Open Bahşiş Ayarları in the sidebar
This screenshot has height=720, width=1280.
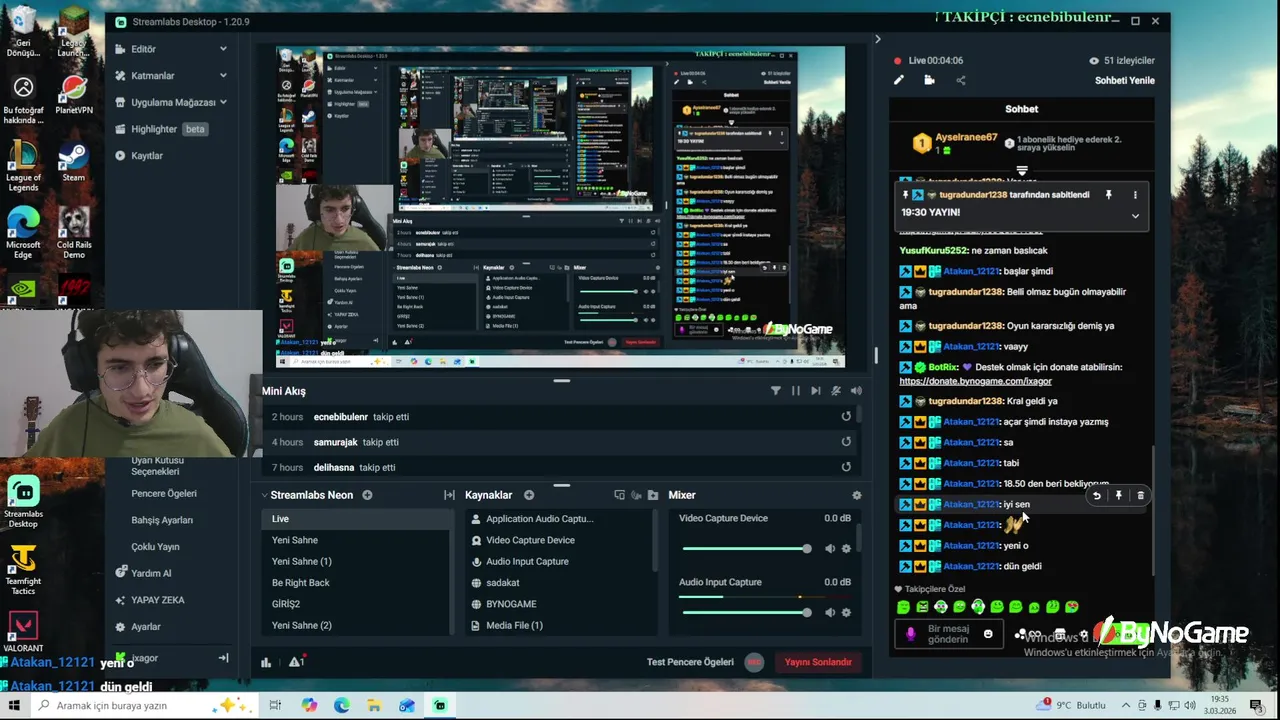click(x=162, y=520)
